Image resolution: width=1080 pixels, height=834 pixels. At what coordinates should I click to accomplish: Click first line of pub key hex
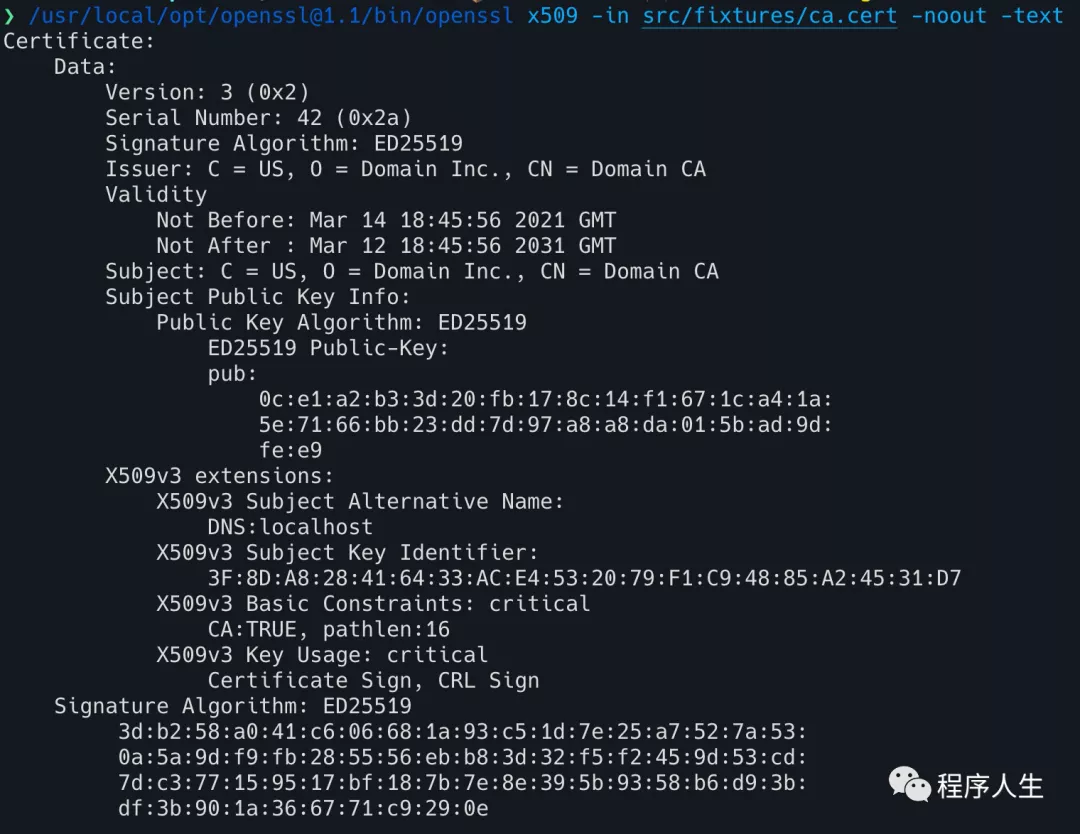point(546,399)
